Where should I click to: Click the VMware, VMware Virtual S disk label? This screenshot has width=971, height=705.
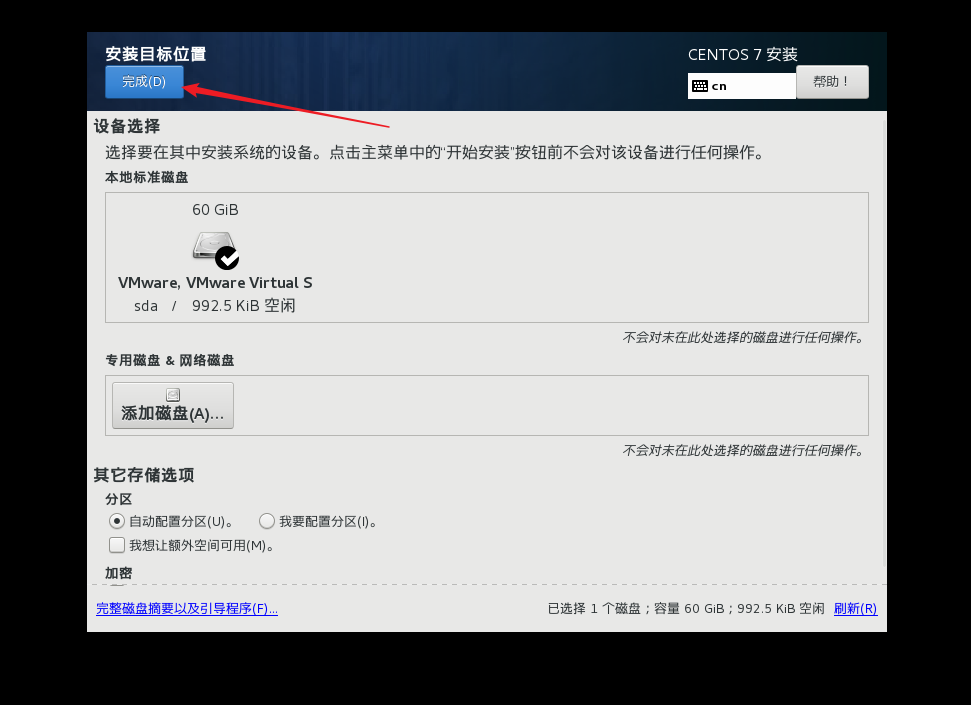pos(215,282)
